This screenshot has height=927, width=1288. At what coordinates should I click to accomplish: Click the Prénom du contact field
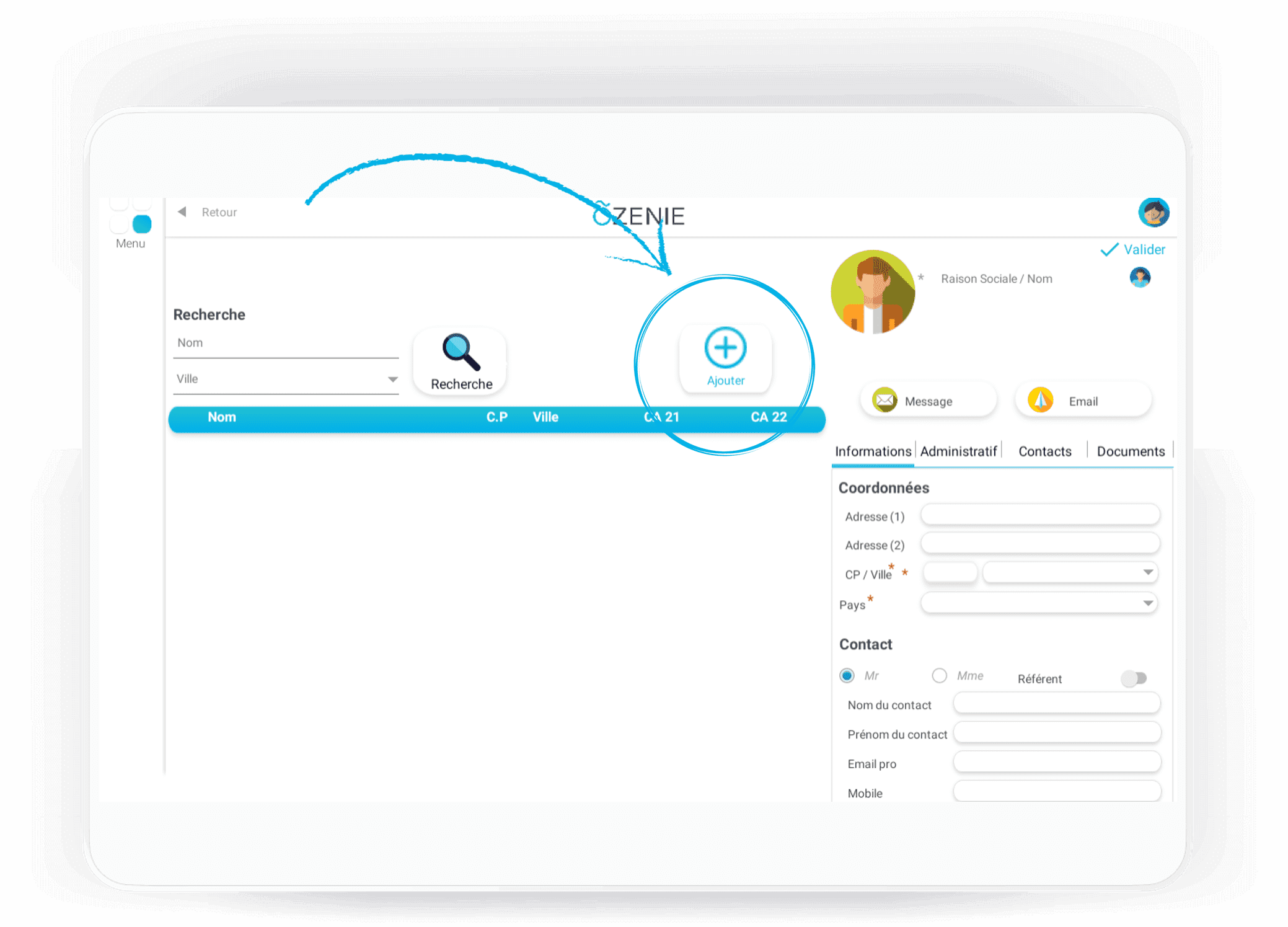point(1057,732)
